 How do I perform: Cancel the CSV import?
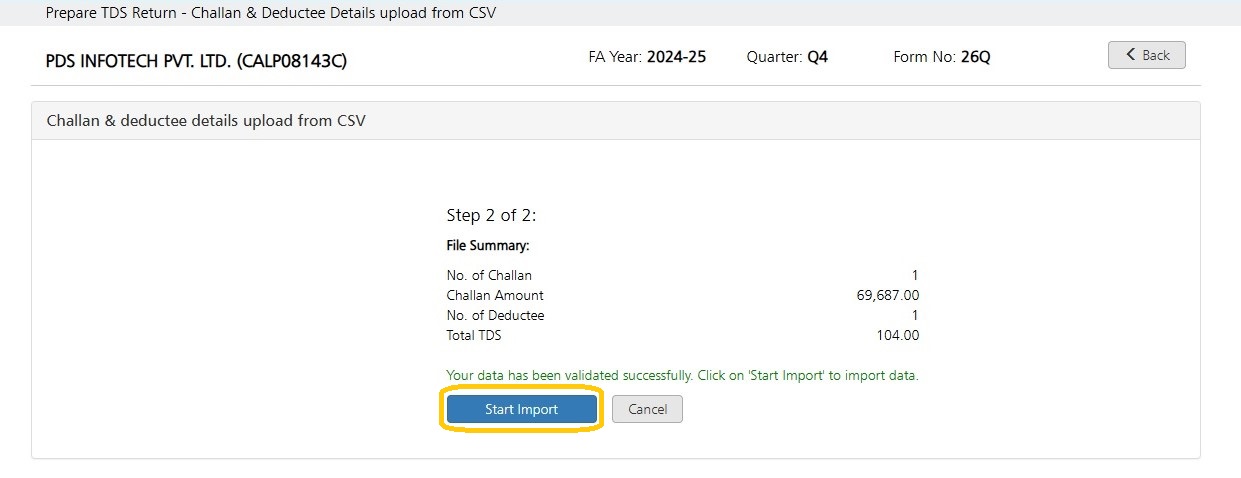tap(647, 409)
